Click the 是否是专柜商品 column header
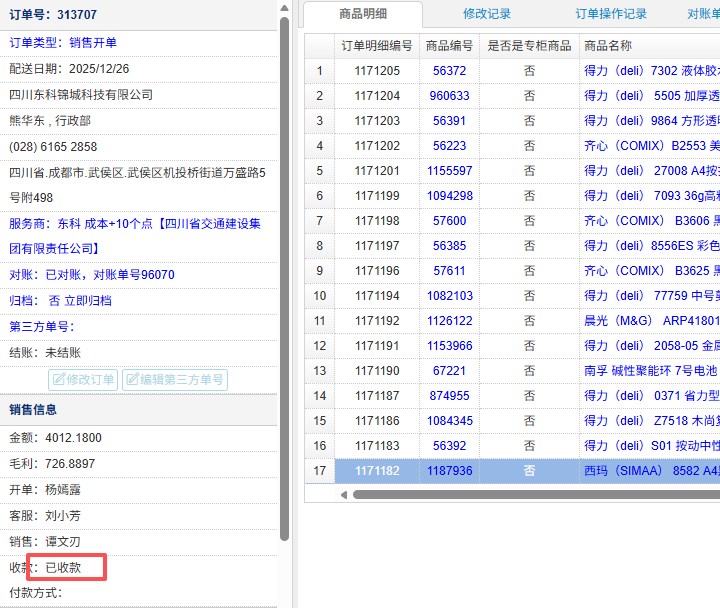The height and width of the screenshot is (608, 720). [x=529, y=46]
